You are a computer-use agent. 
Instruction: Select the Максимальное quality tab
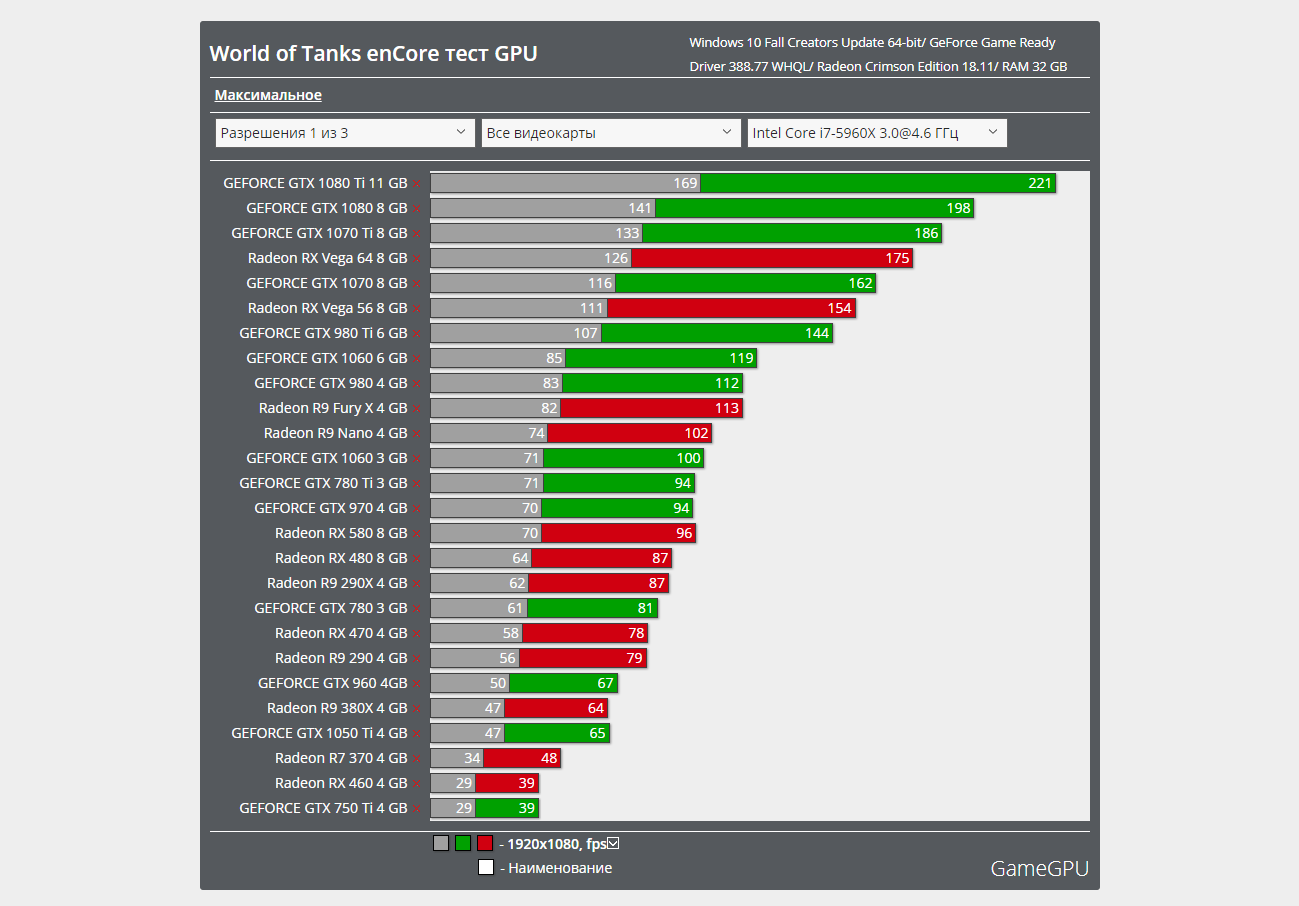pyautogui.click(x=268, y=95)
